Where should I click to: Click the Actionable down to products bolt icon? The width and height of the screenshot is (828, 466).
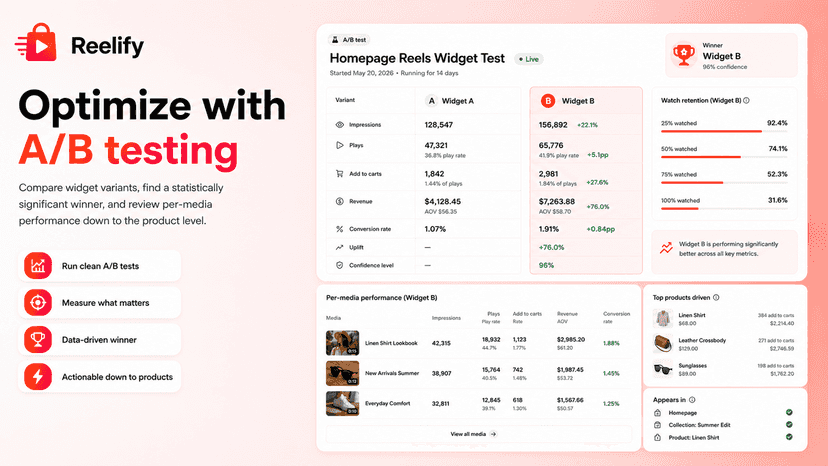(38, 377)
